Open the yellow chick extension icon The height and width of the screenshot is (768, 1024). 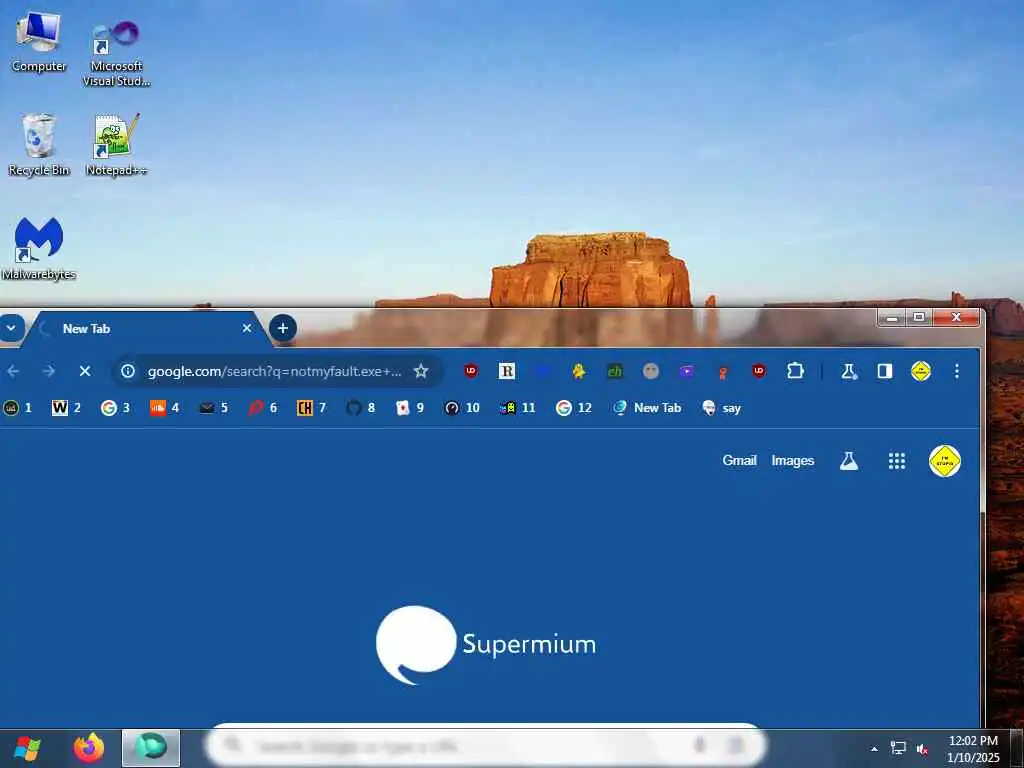point(579,371)
